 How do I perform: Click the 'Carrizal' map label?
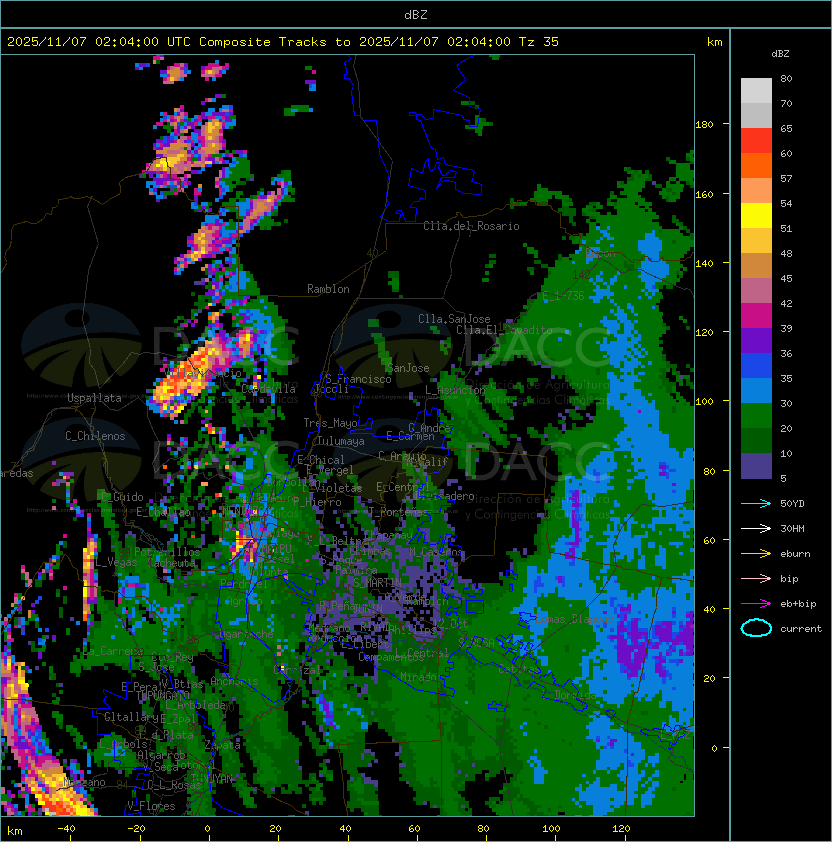click(298, 670)
